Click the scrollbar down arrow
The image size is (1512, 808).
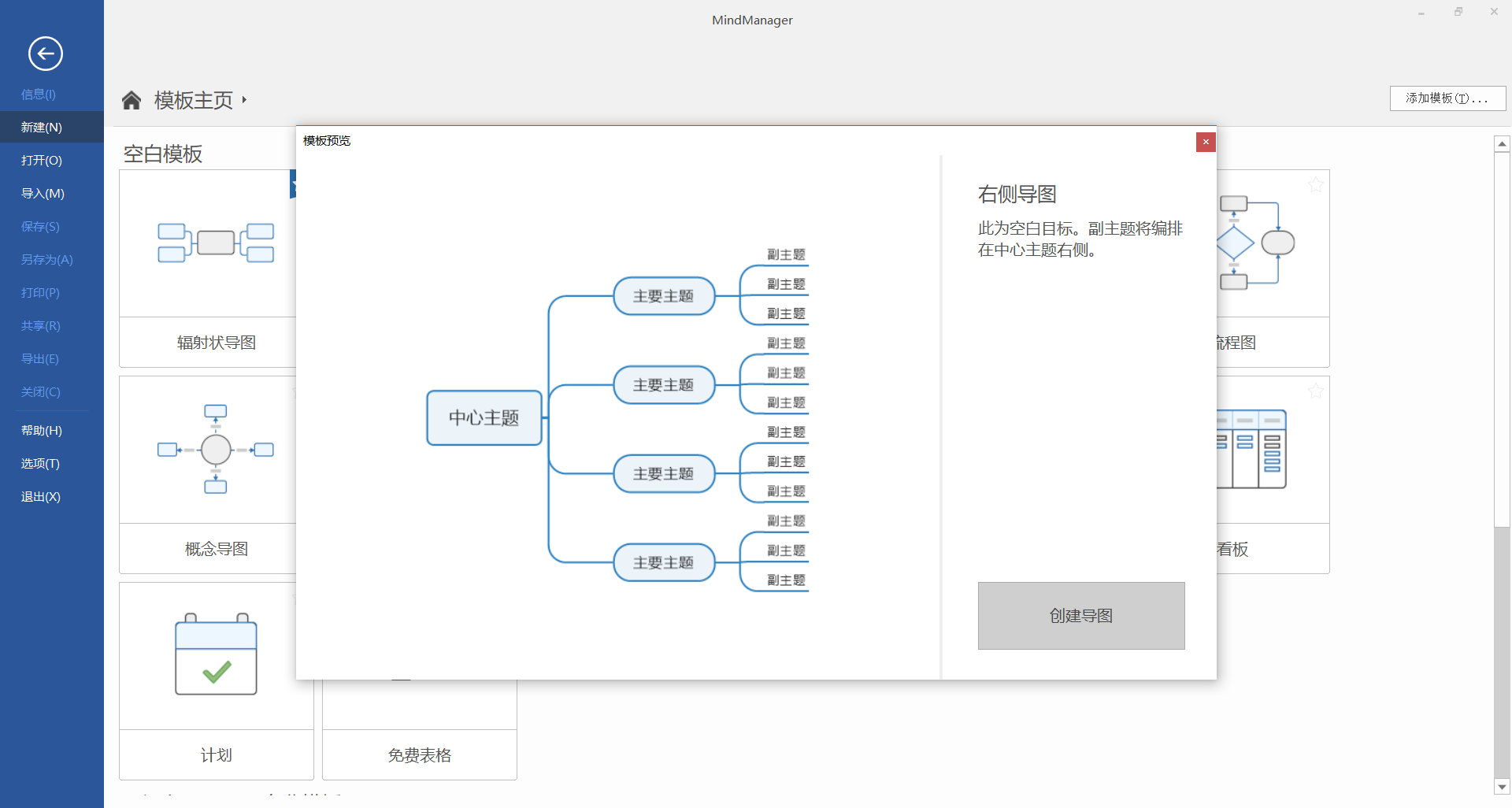pyautogui.click(x=1503, y=788)
